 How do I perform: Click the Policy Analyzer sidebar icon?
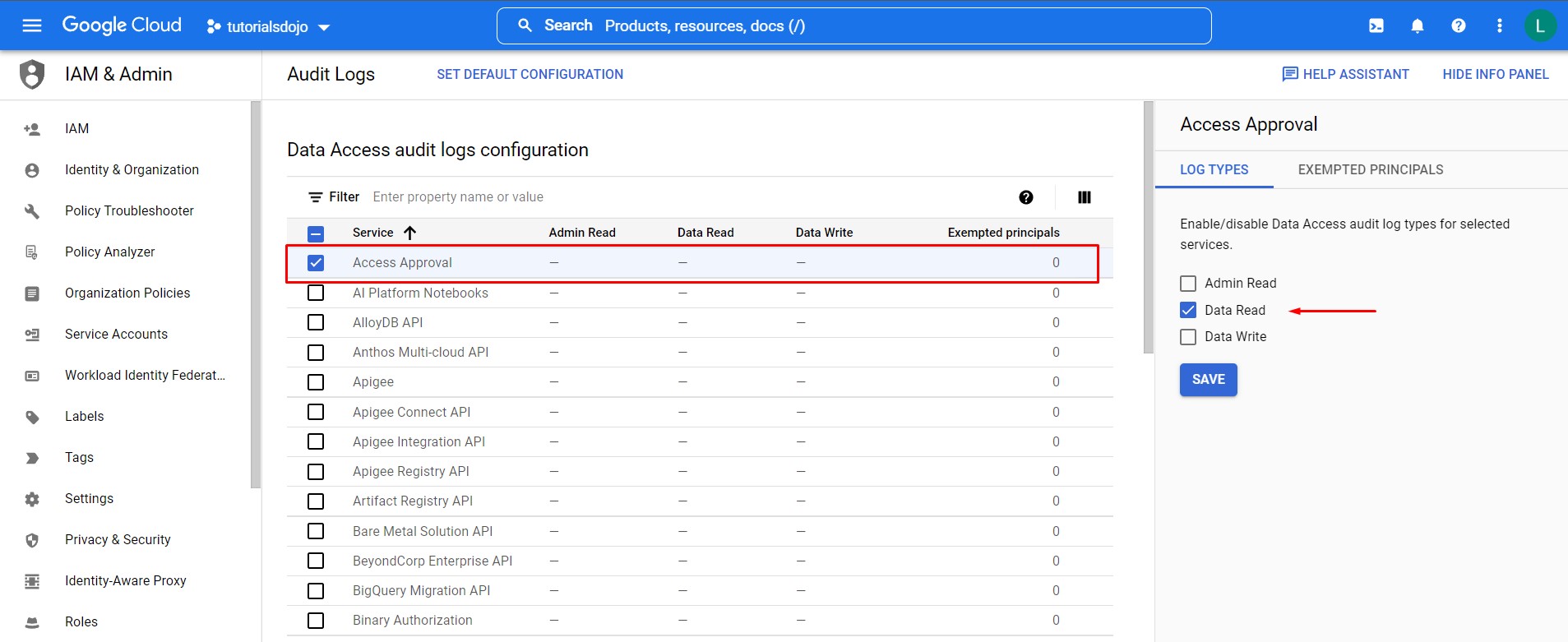(x=32, y=252)
